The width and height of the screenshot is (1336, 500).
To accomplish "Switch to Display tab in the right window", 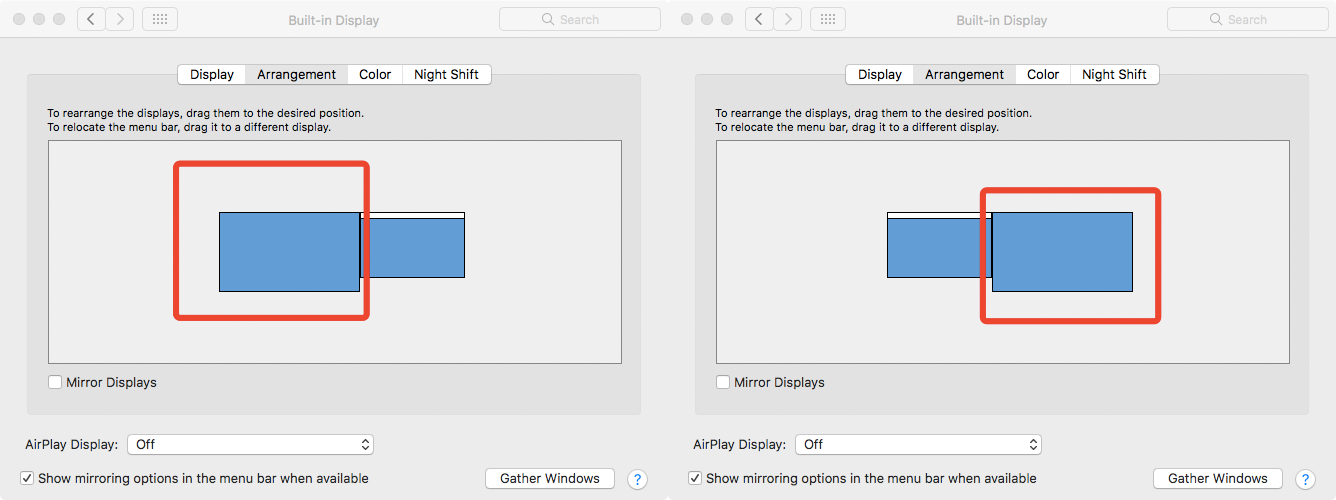I will (880, 74).
